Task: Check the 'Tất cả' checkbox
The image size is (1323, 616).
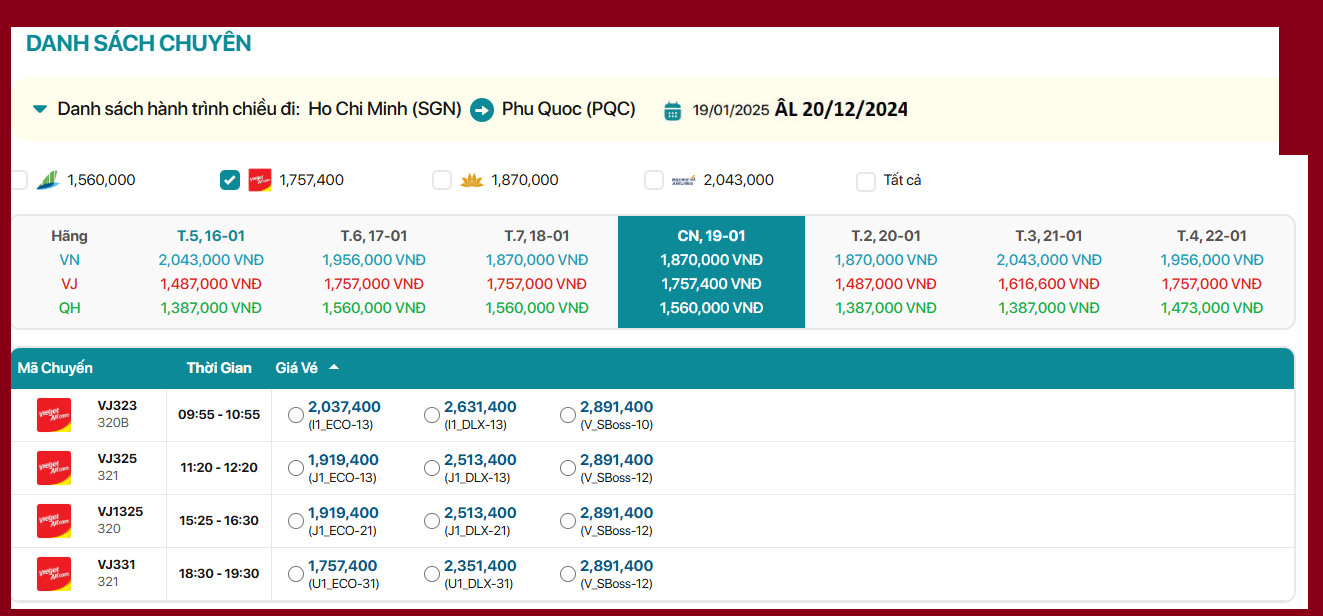Action: click(865, 181)
